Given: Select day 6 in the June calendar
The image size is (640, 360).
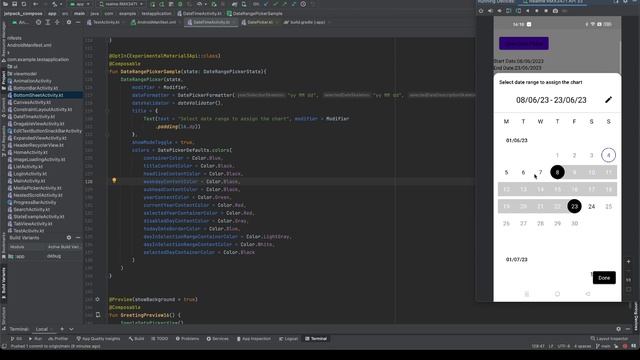Looking at the screenshot, I should 523,173.
